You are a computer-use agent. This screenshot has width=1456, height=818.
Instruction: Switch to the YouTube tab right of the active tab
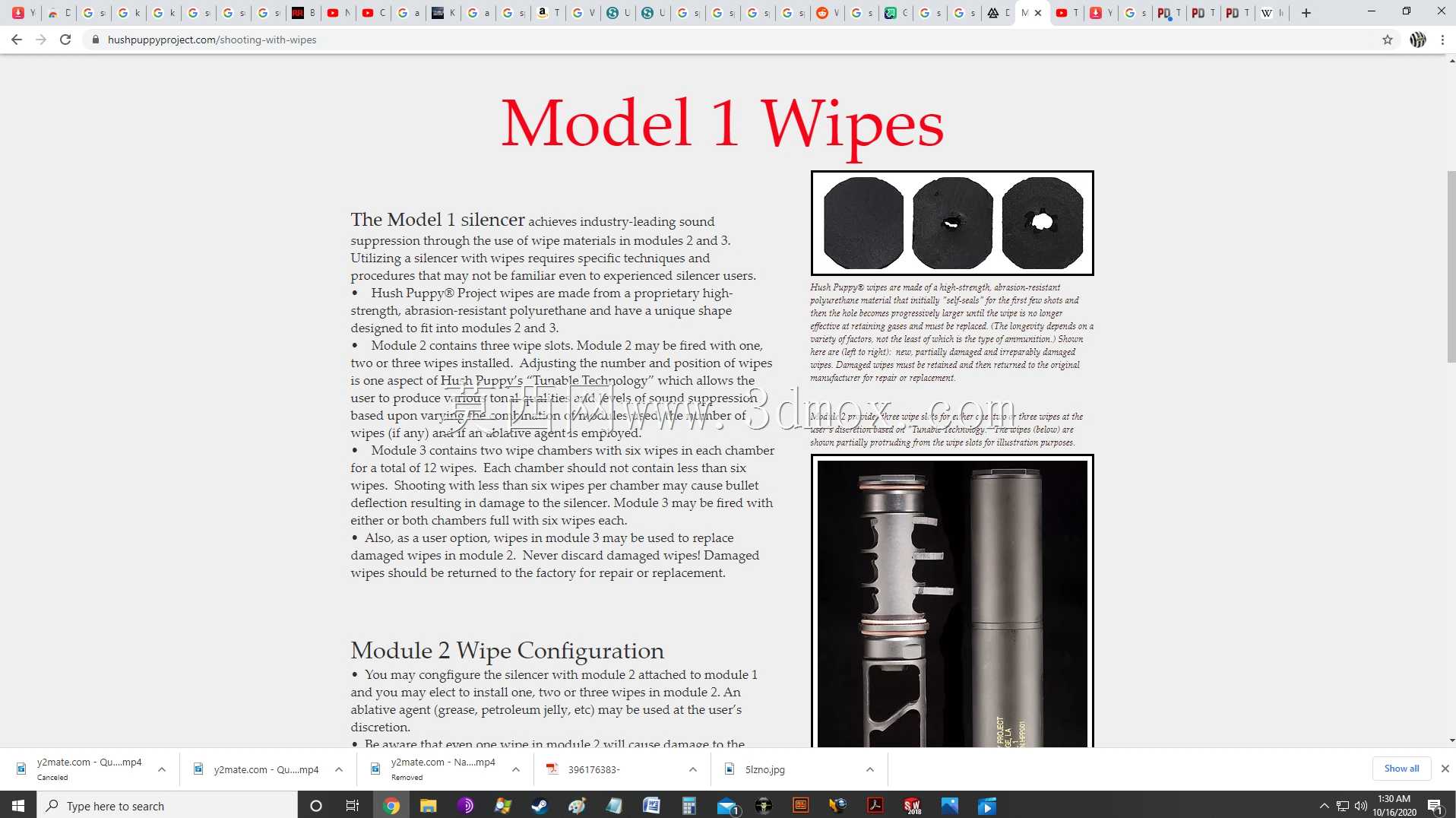coord(1067,13)
